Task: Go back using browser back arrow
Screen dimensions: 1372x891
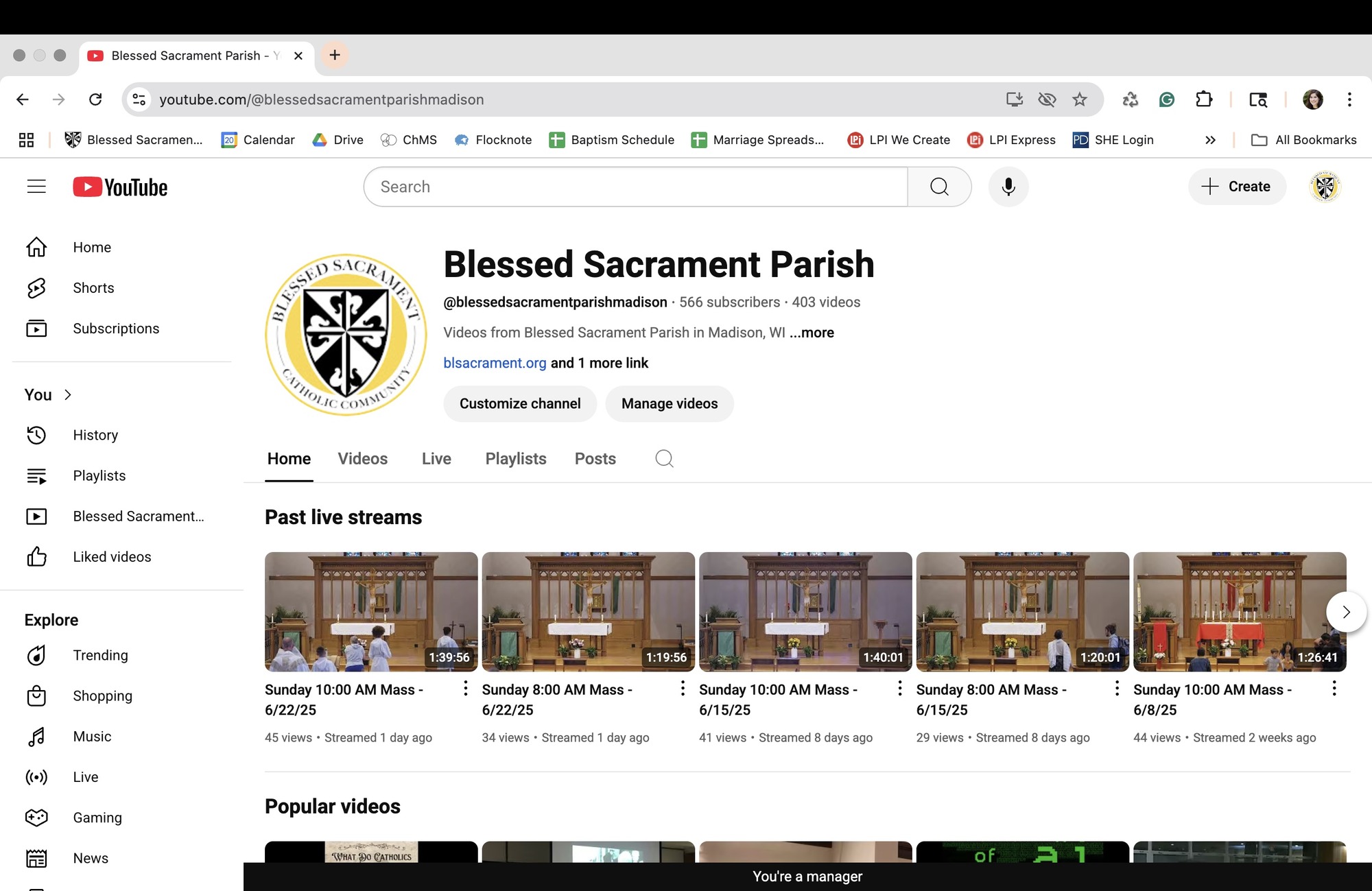Action: click(23, 99)
